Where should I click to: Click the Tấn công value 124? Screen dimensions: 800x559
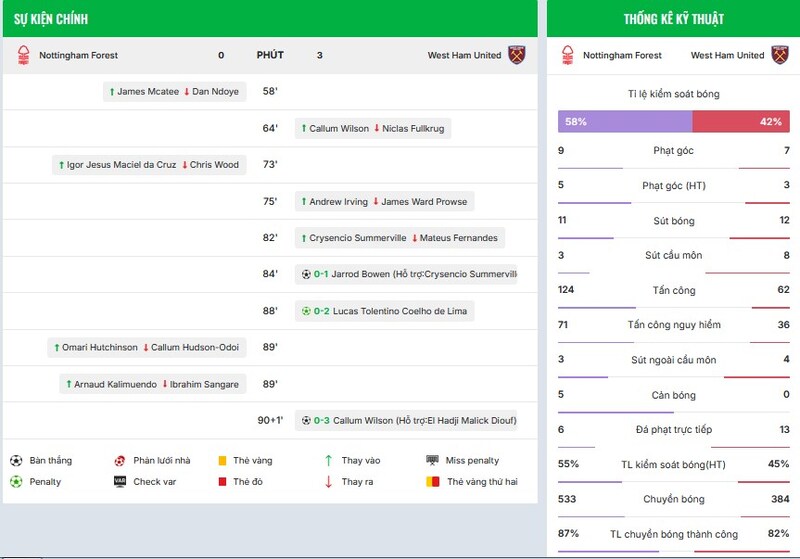(566, 290)
